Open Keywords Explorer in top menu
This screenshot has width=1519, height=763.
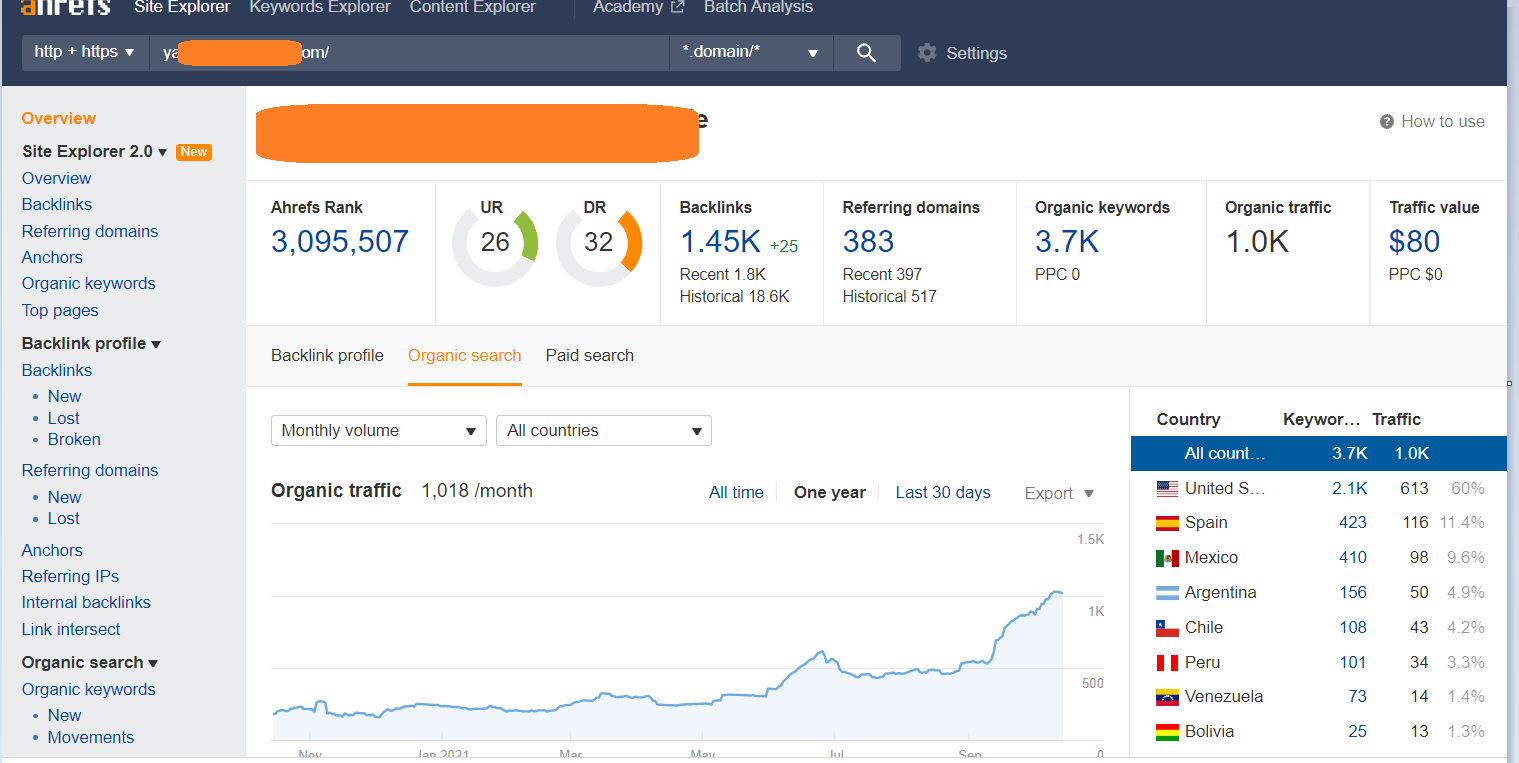coord(320,7)
